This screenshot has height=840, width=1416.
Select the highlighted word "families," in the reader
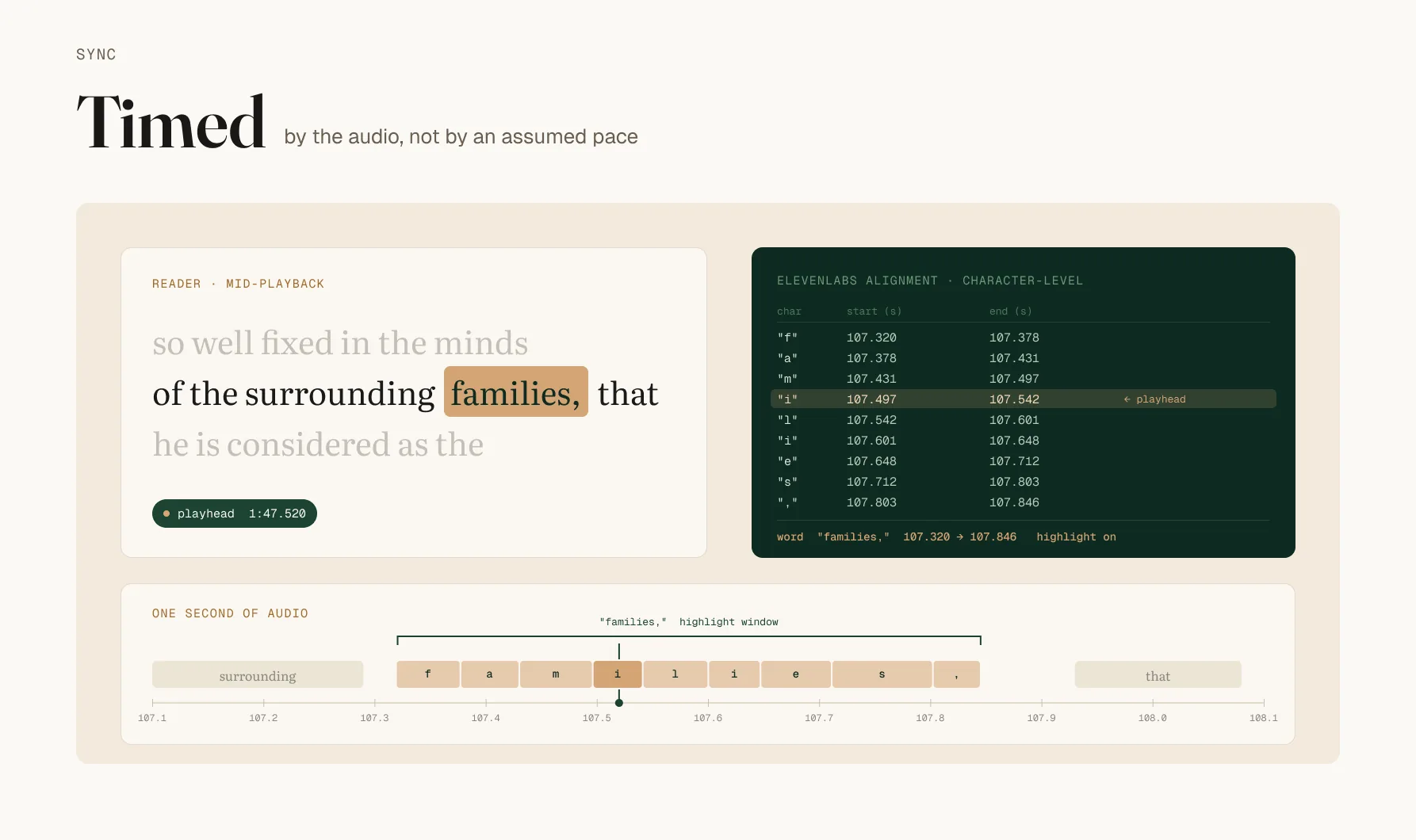click(x=516, y=392)
